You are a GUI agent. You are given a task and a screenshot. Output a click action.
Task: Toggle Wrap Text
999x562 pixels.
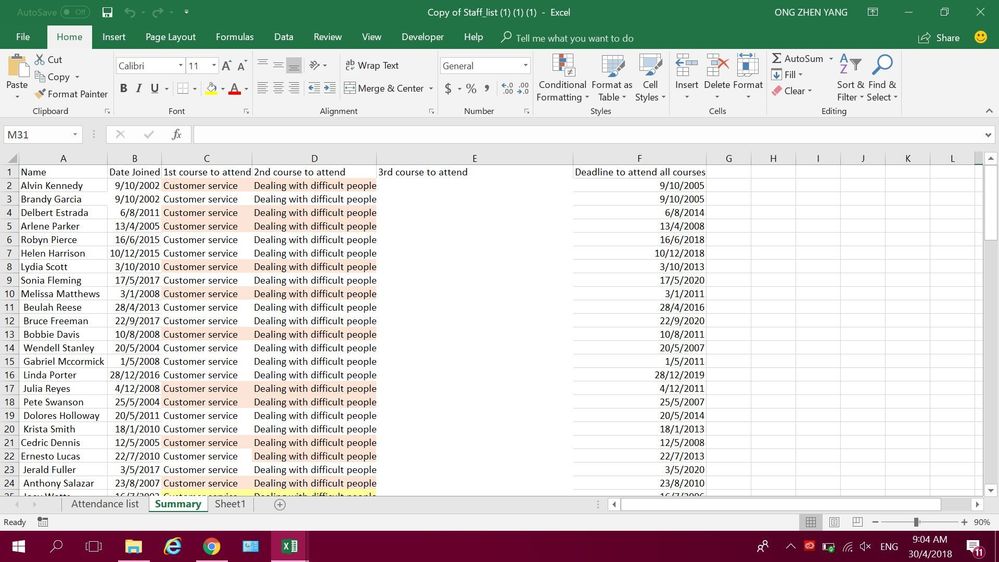tap(371, 65)
